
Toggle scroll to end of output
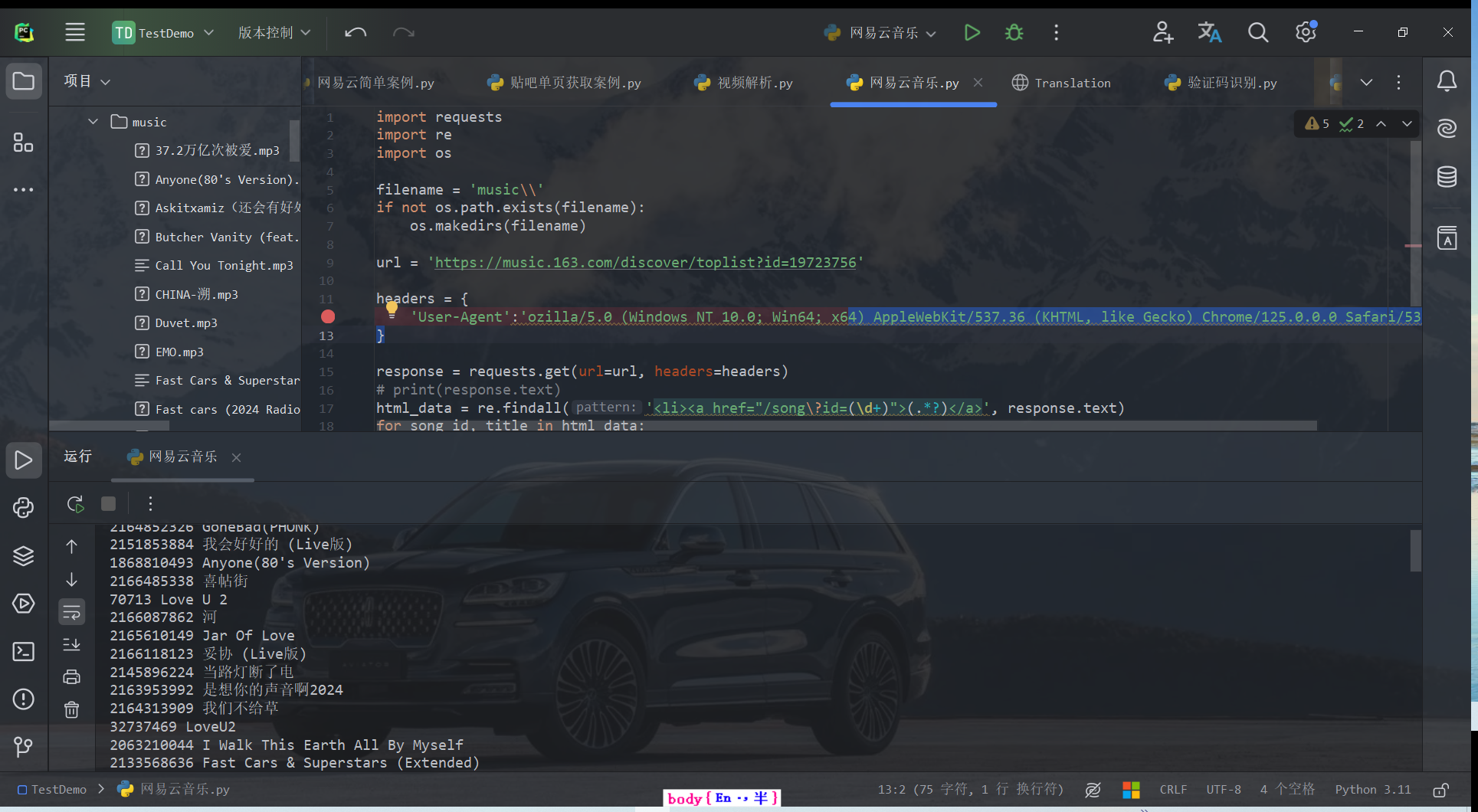[71, 644]
